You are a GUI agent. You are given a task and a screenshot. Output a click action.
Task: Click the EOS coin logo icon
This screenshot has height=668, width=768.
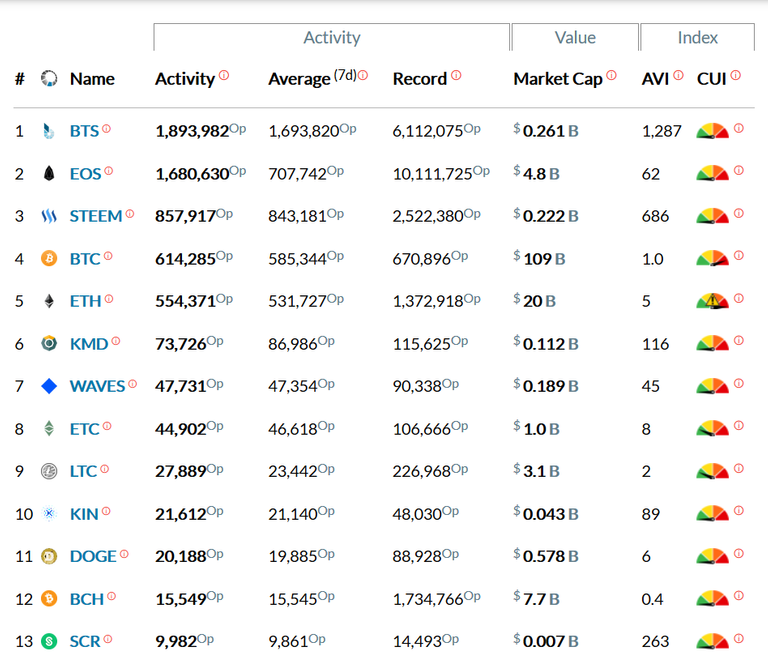48,173
